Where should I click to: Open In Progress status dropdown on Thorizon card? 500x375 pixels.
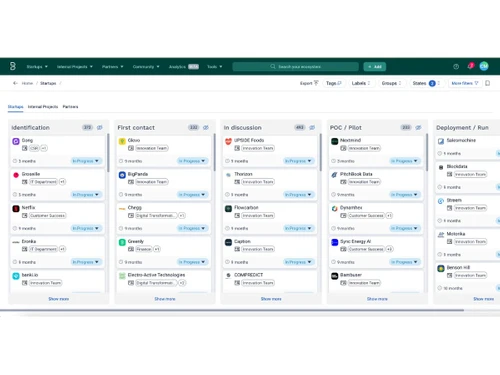298,195
